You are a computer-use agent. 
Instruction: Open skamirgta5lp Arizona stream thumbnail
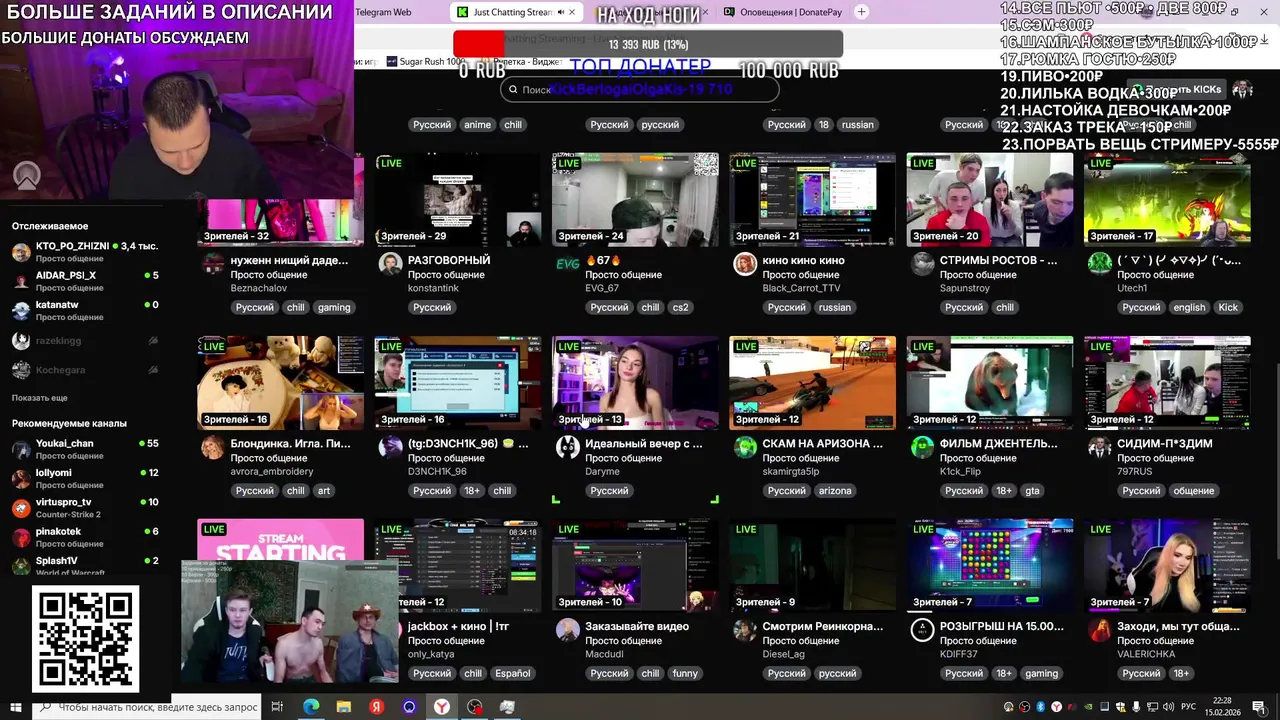(812, 382)
